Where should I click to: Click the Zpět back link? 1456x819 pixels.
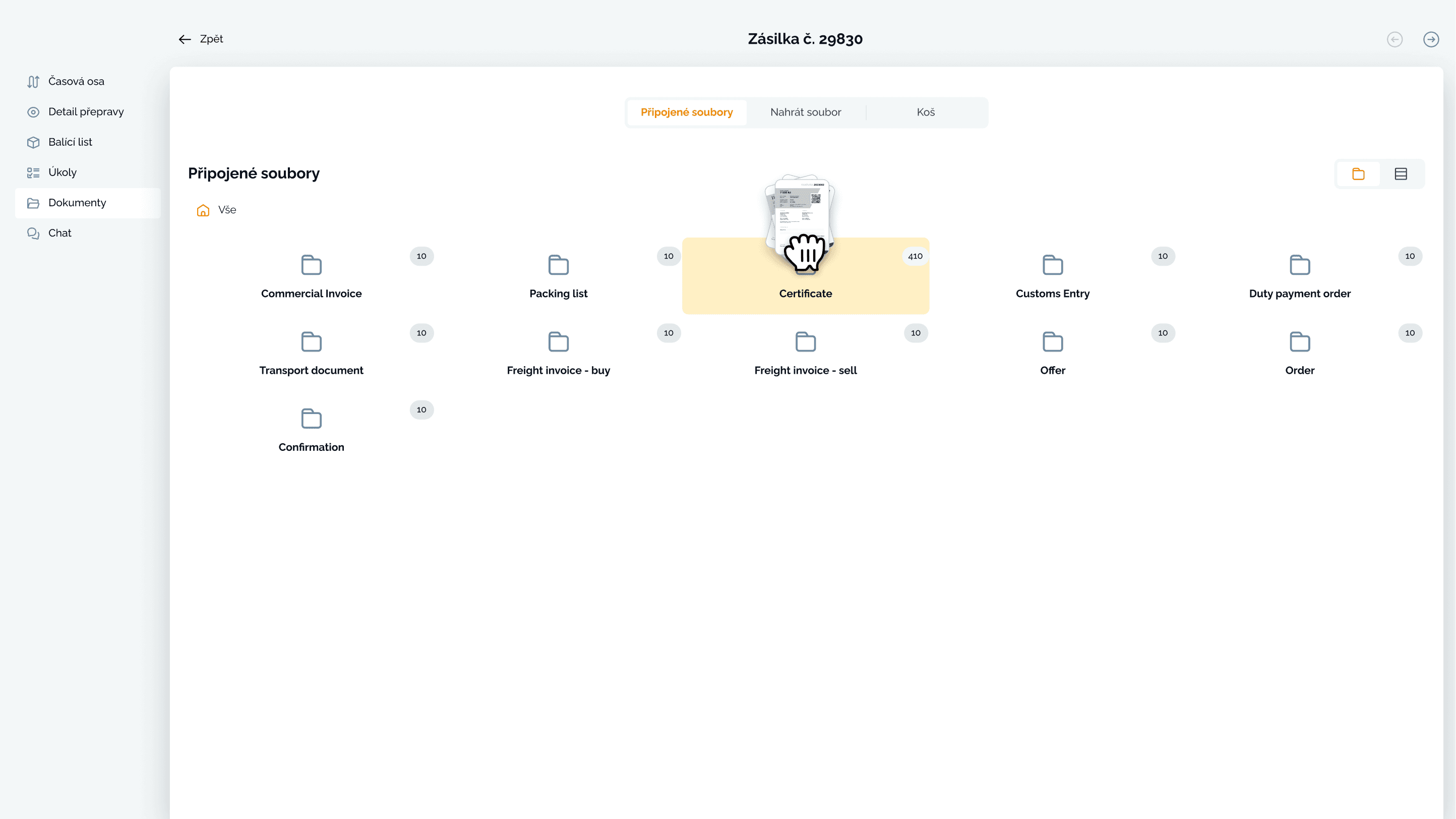211,39
